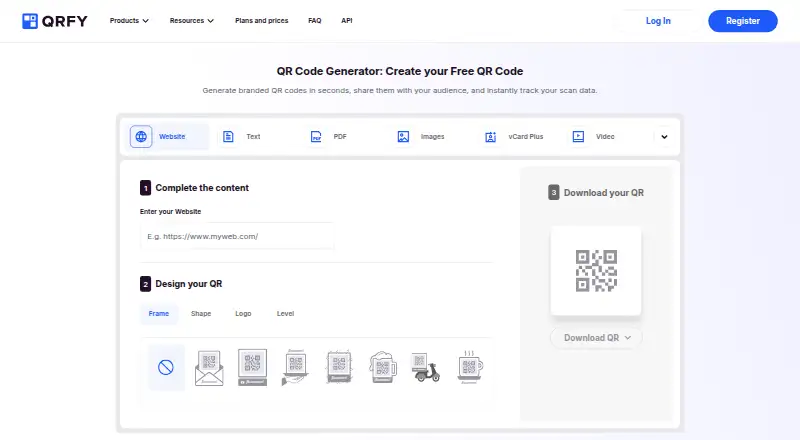800x440 pixels.
Task: Pick the delivery scooter QR frame
Action: [426, 368]
